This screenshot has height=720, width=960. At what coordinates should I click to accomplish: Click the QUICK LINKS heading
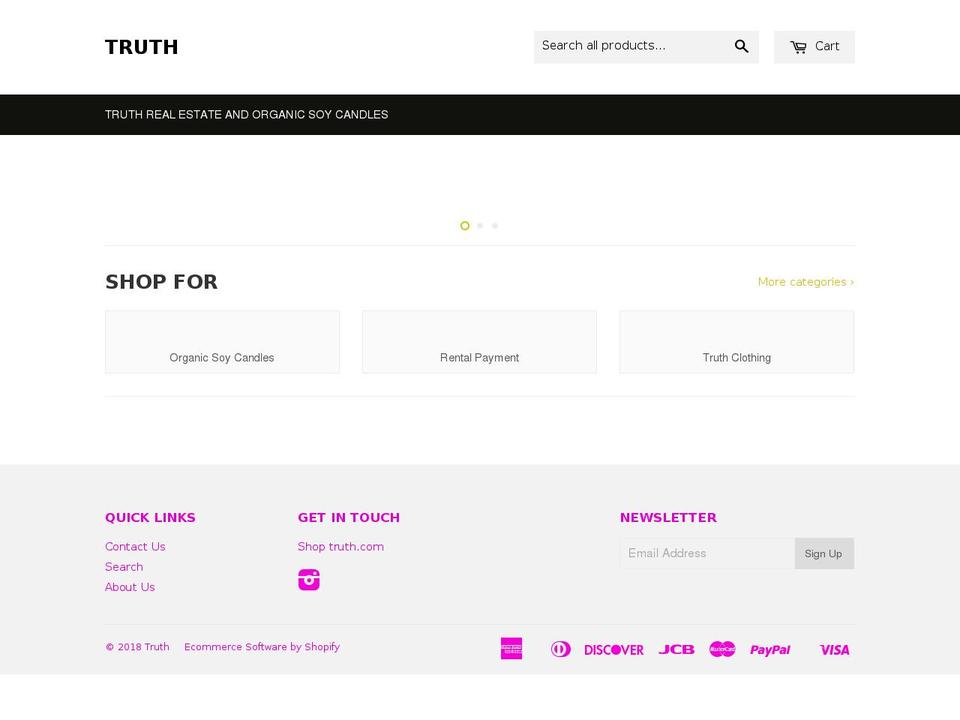(x=150, y=517)
